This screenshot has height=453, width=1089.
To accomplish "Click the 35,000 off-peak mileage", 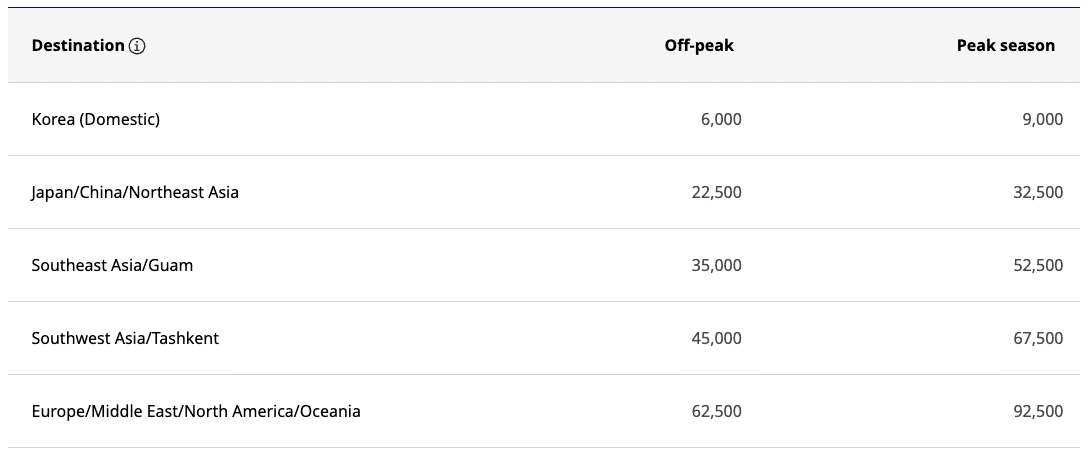I will click(x=716, y=265).
